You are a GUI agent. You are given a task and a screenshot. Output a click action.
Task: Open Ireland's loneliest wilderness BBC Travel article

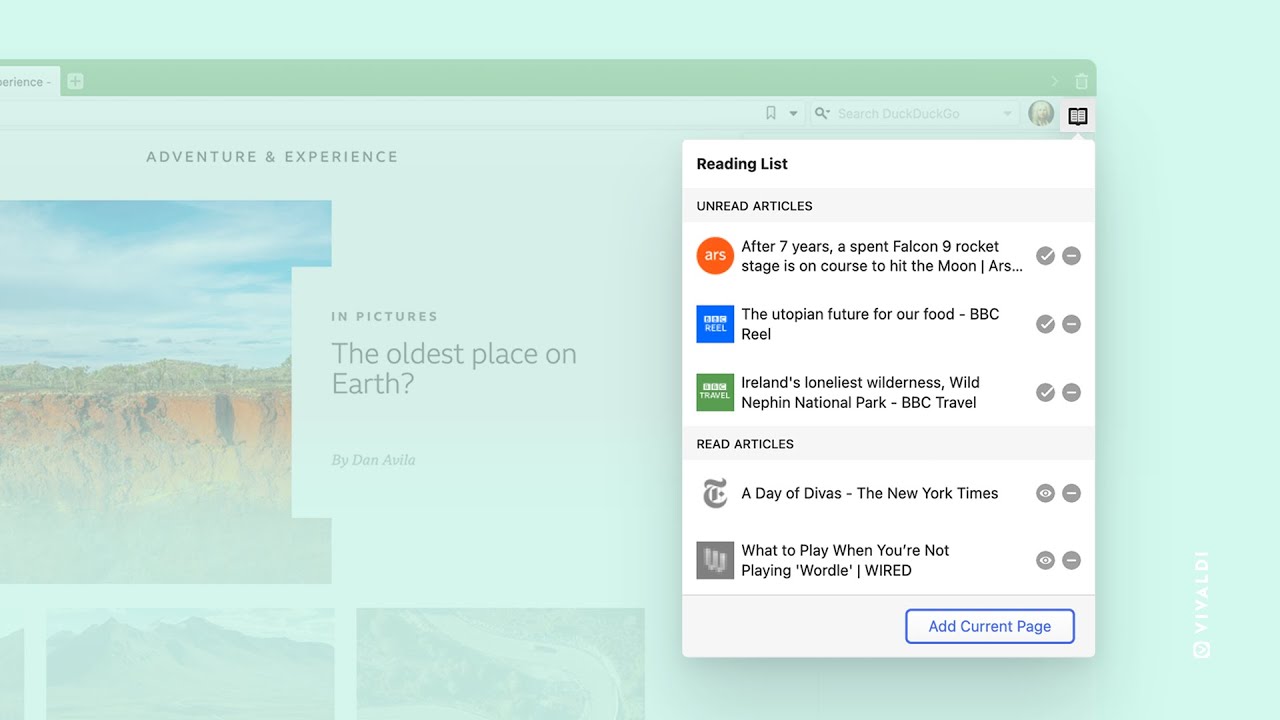click(x=860, y=392)
